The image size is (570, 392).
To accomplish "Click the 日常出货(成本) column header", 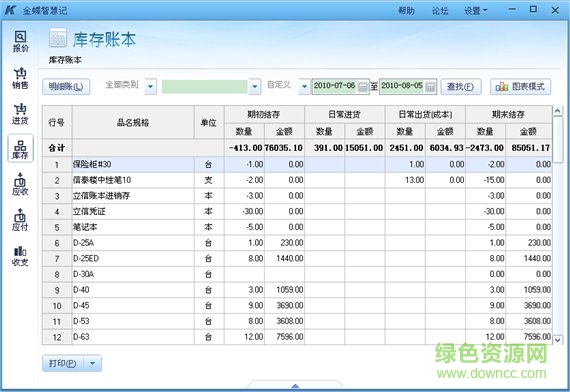I will [x=425, y=115].
